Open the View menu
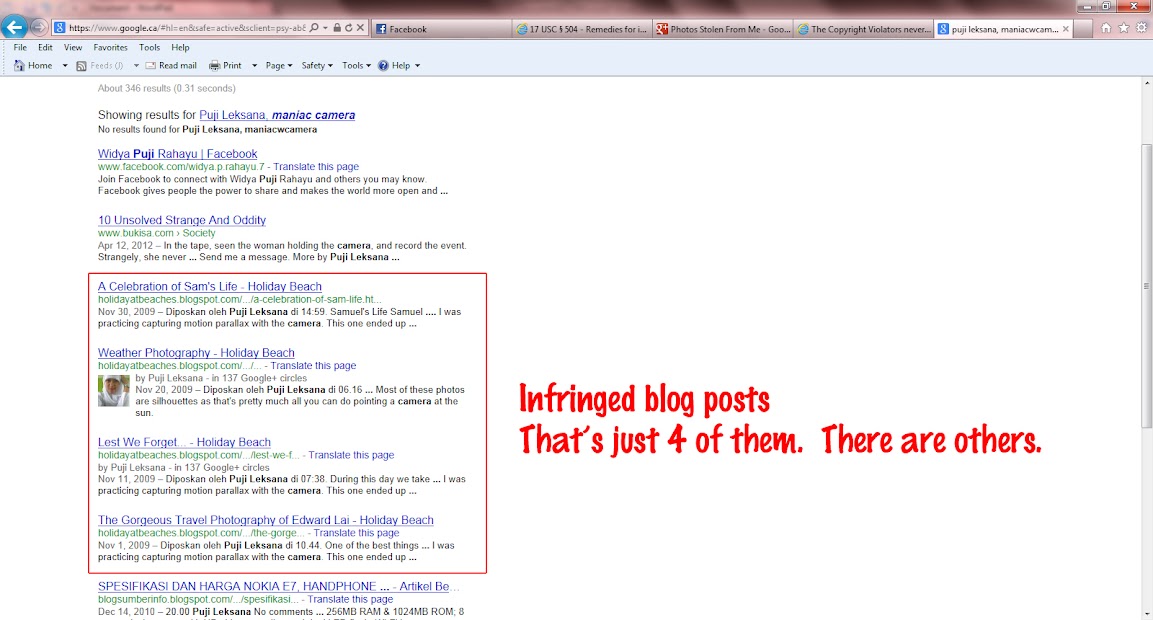The image size is (1153, 620). [73, 47]
